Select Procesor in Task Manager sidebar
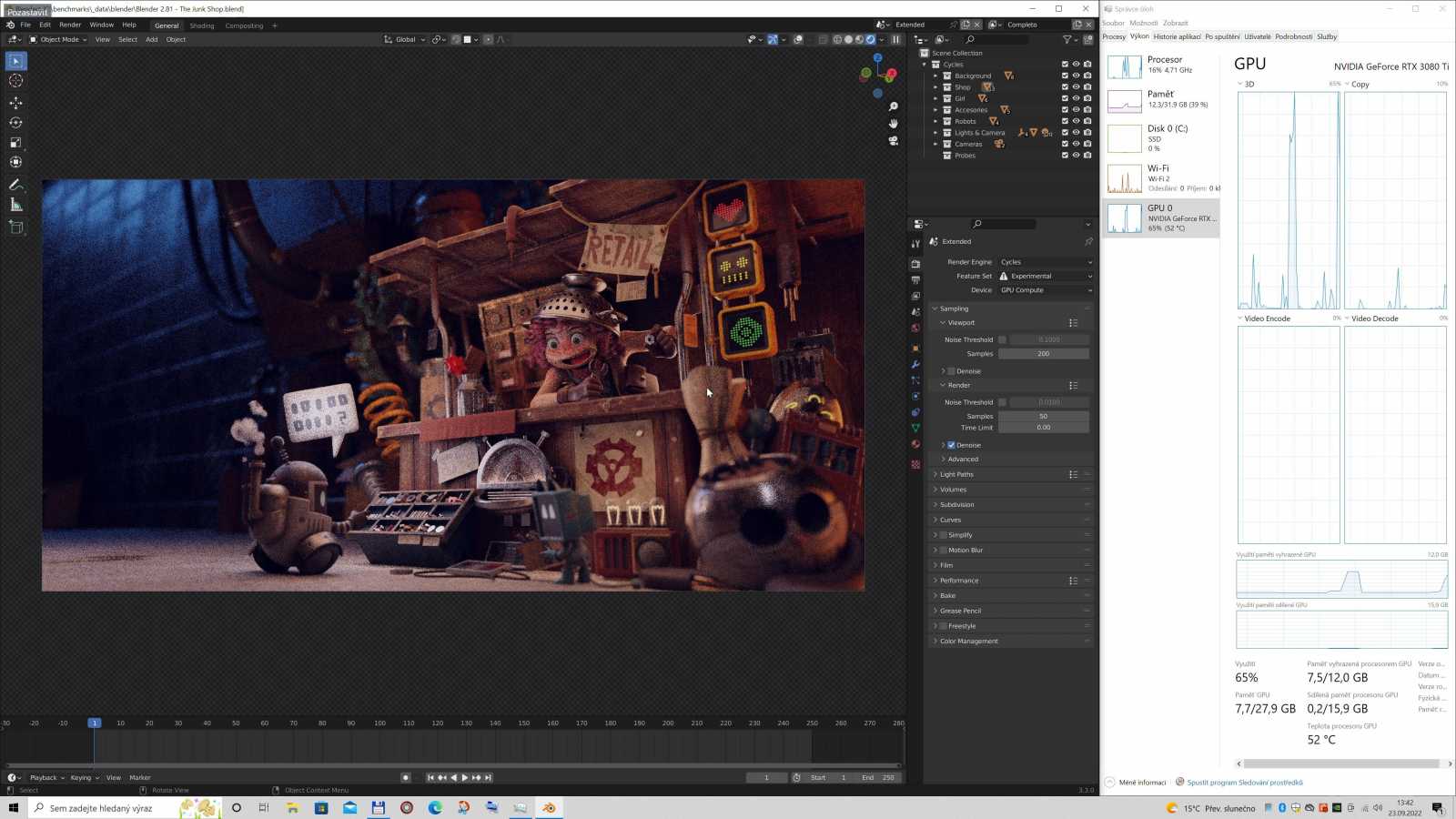This screenshot has width=1456, height=819. pyautogui.click(x=1161, y=66)
